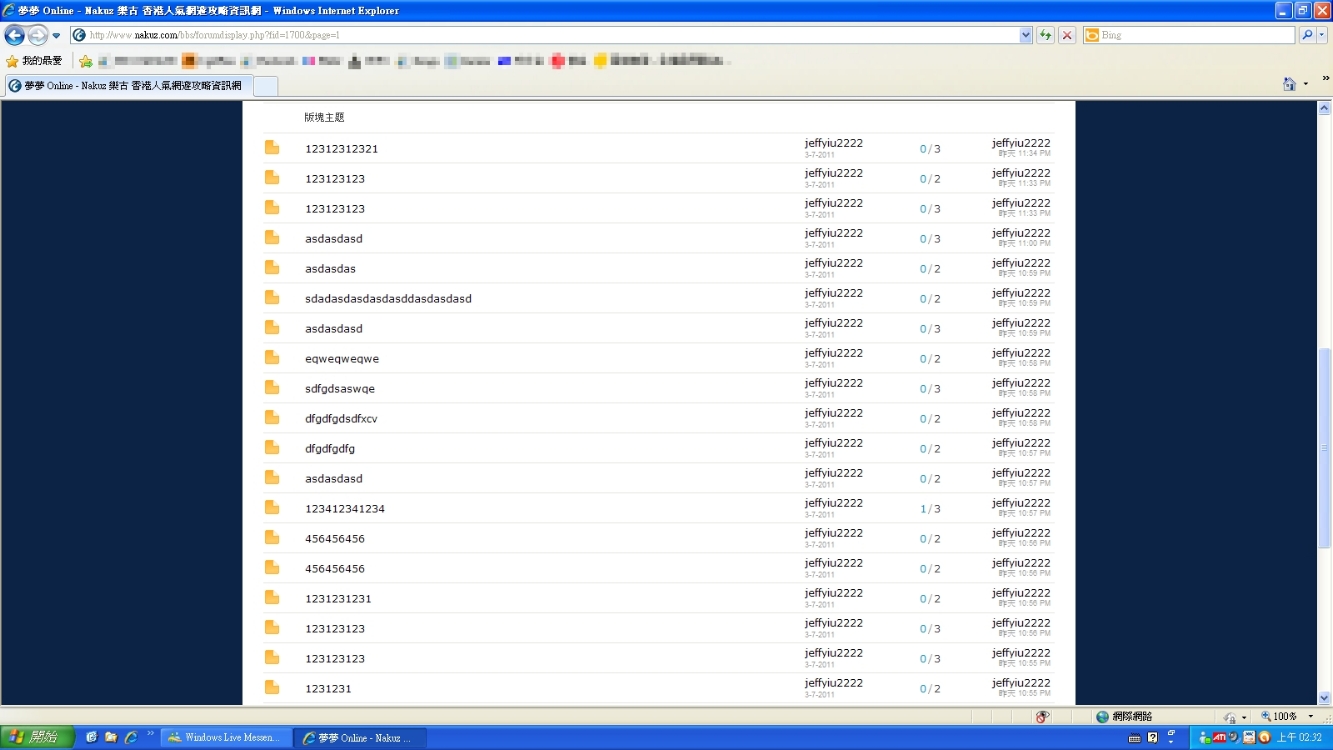Open the recent pages dropdown arrow
Screen dimensions: 1333x750
[56, 36]
